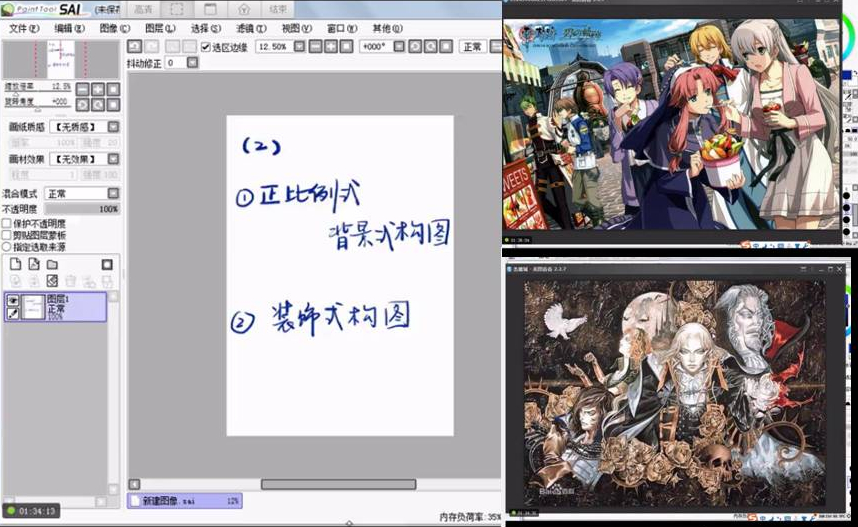The image size is (858, 527).
Task: Click the navigator preview thumbnail
Action: [x=61, y=59]
